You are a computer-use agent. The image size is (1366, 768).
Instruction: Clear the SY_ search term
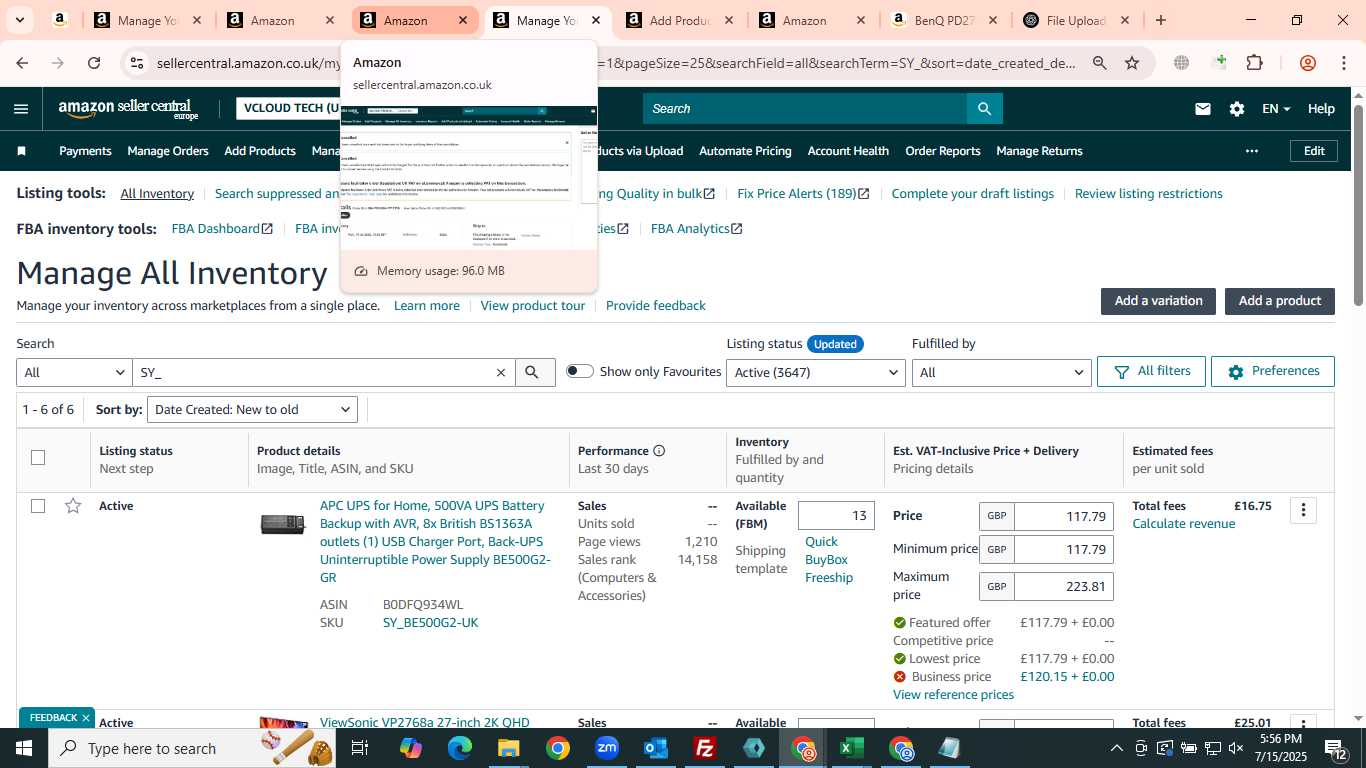pos(501,372)
